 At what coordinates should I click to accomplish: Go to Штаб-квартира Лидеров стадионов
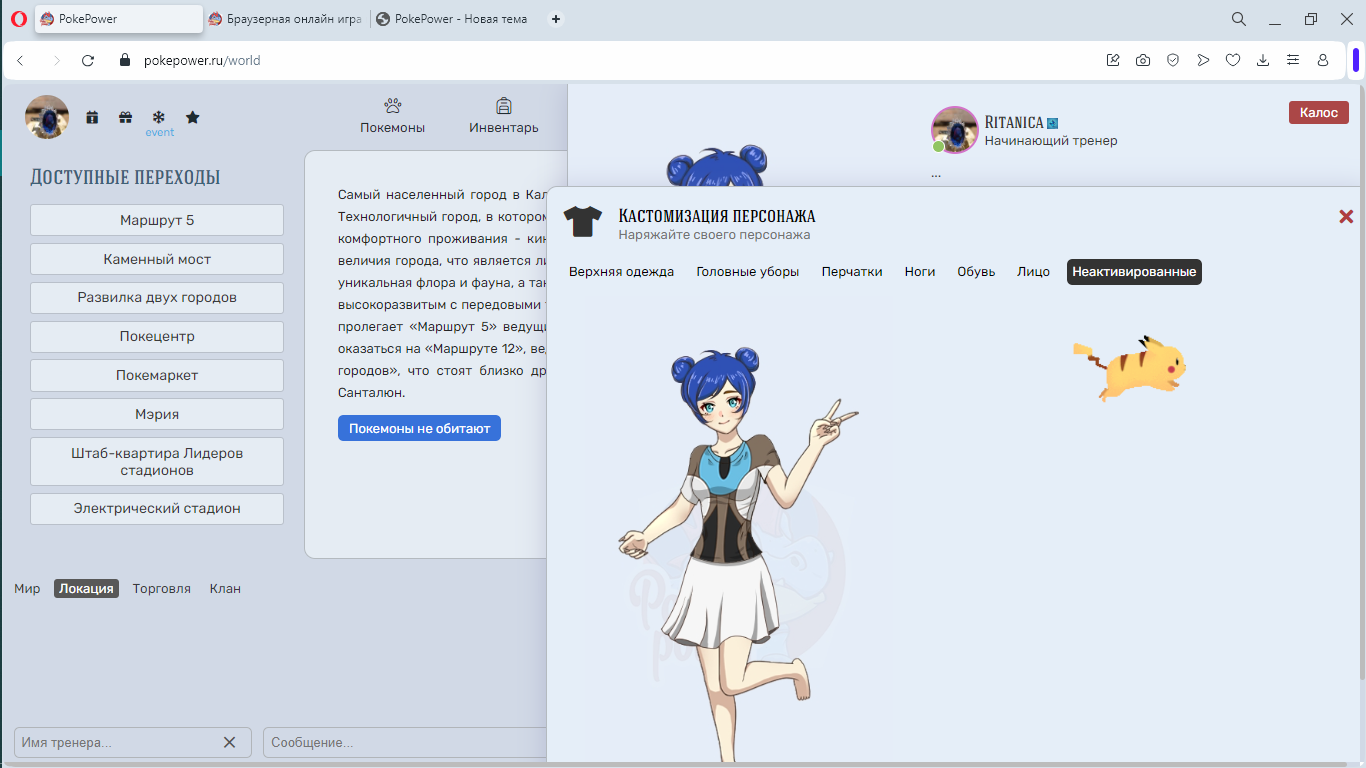tap(157, 462)
